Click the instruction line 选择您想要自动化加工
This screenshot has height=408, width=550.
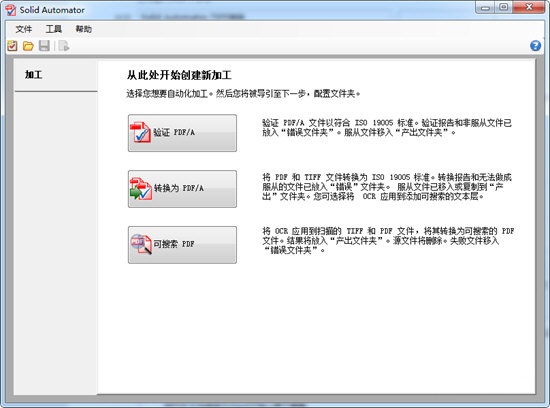243,94
